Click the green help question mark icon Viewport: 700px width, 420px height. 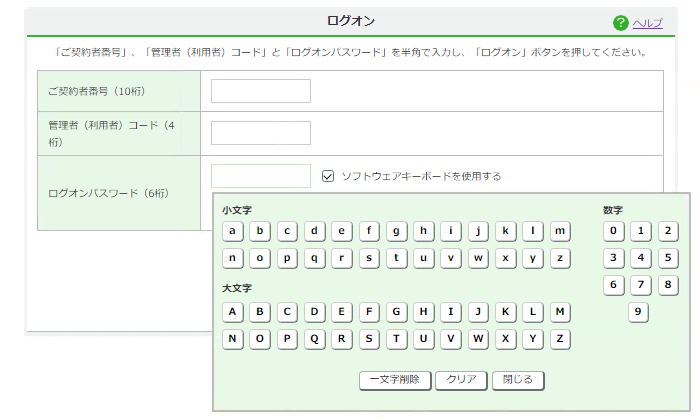[621, 23]
